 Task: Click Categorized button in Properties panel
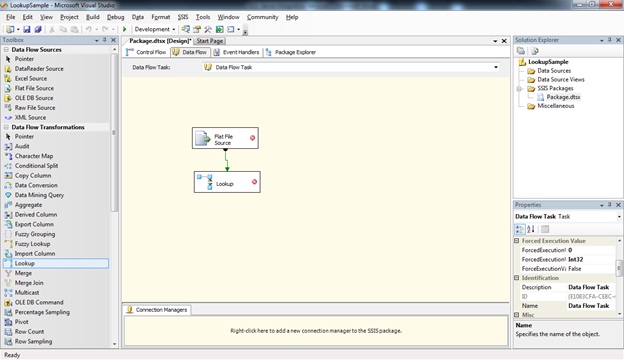(520, 229)
